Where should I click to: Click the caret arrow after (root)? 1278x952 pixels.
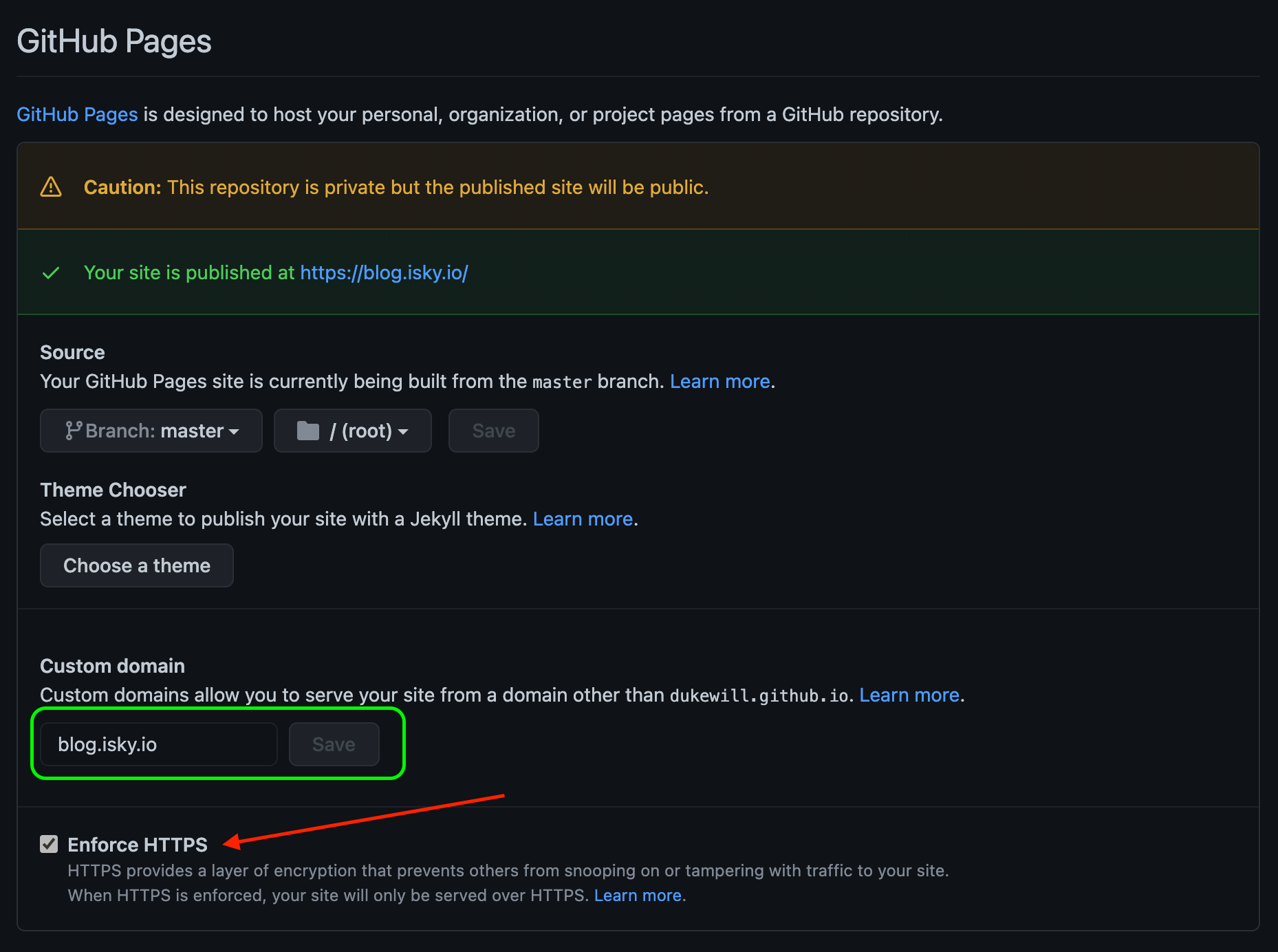404,432
